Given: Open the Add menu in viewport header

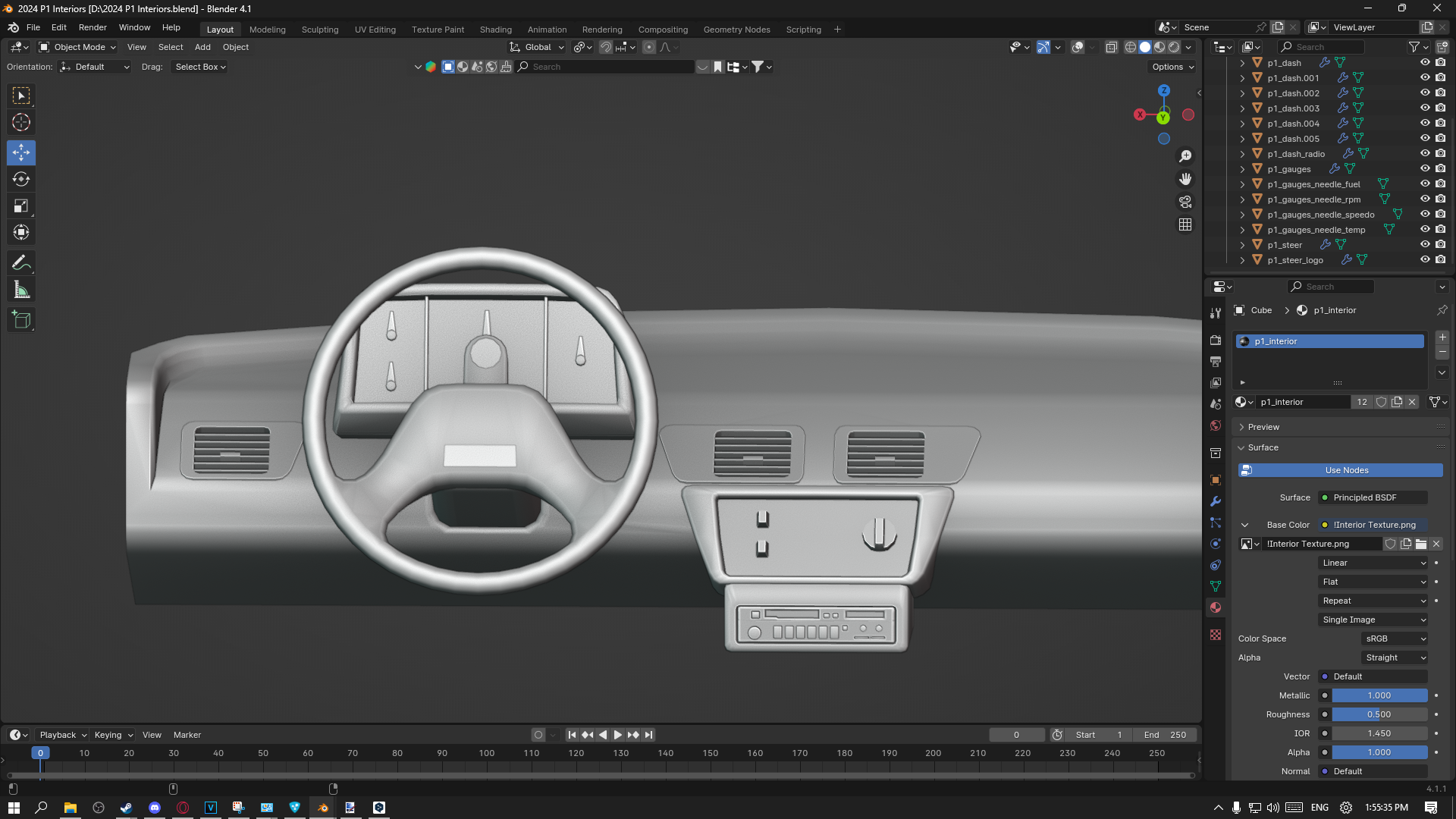Looking at the screenshot, I should (x=202, y=47).
